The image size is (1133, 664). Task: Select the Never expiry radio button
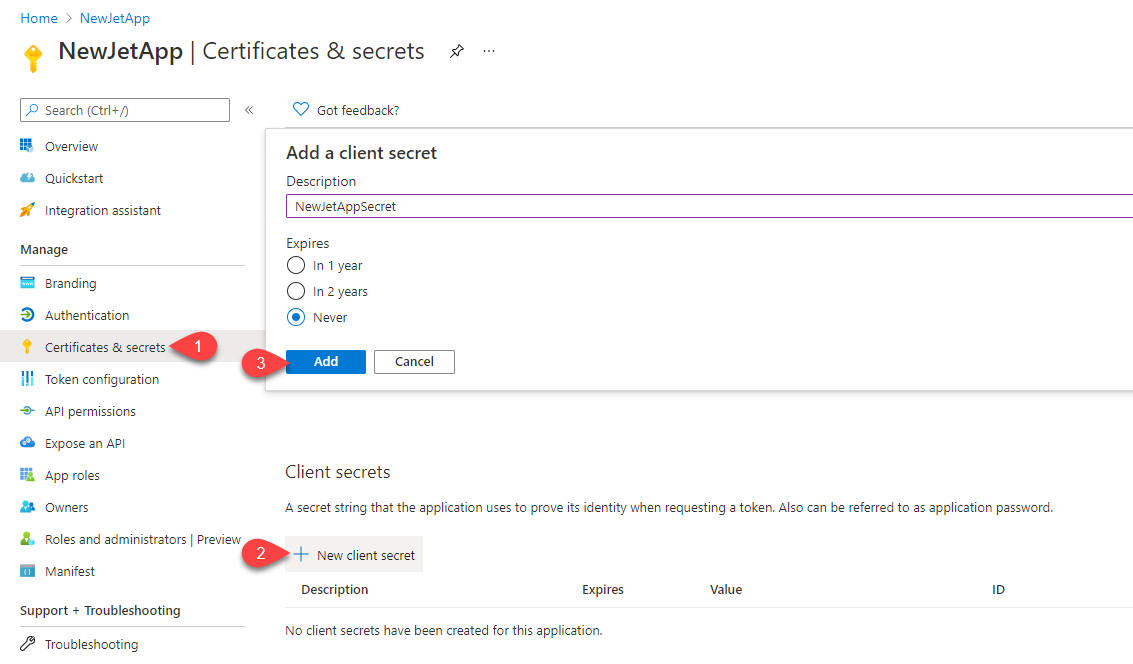[x=296, y=317]
